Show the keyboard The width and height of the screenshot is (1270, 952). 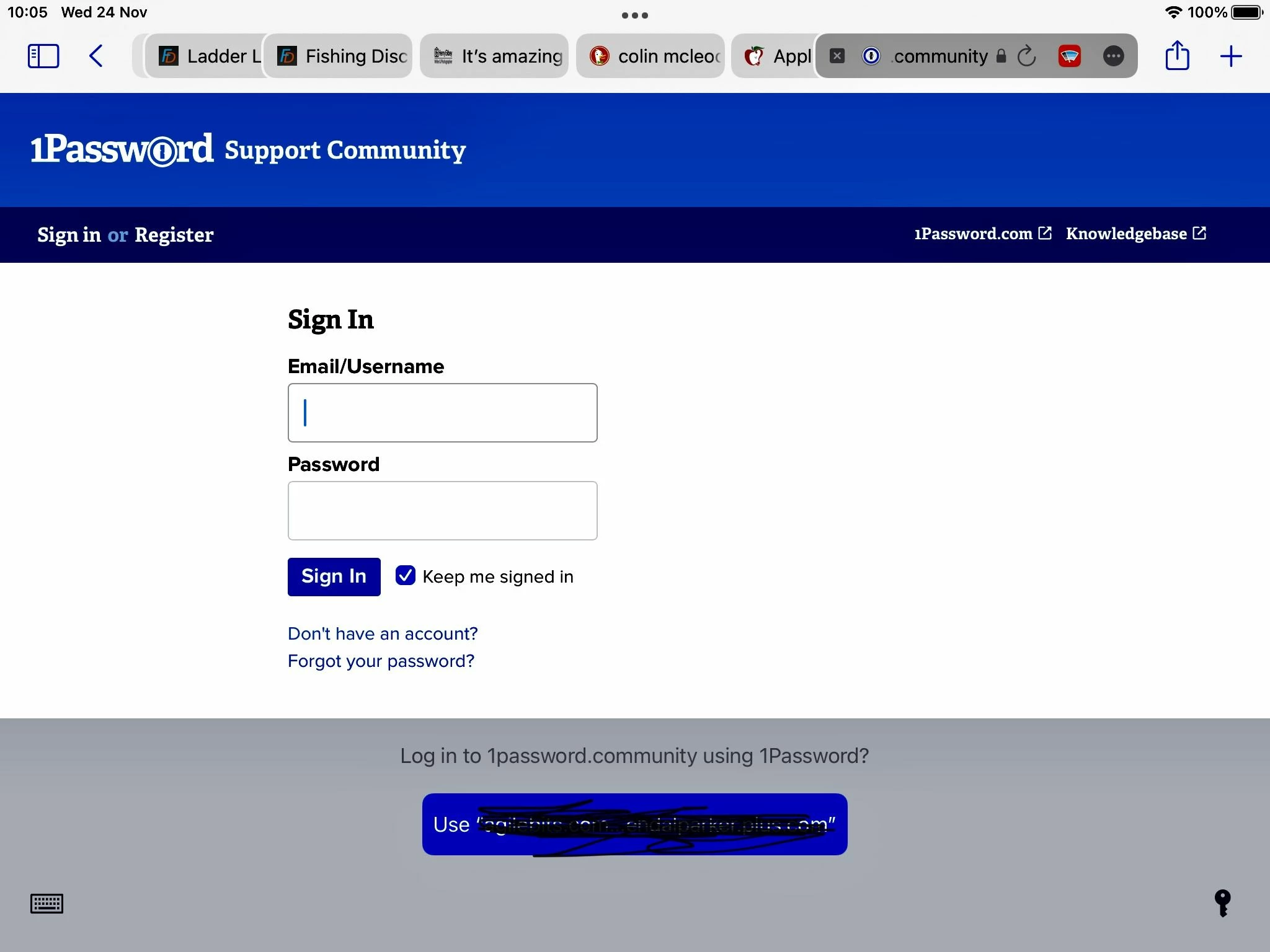pos(47,904)
